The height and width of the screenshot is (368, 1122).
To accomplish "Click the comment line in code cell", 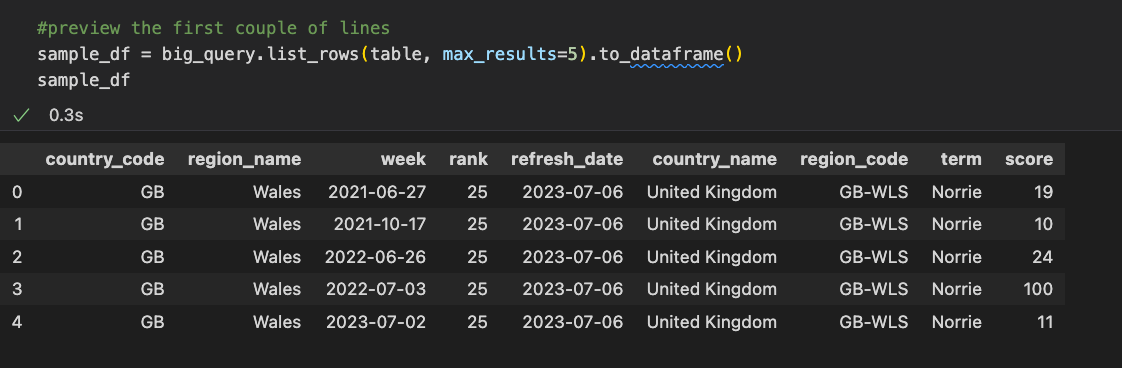I will point(214,29).
